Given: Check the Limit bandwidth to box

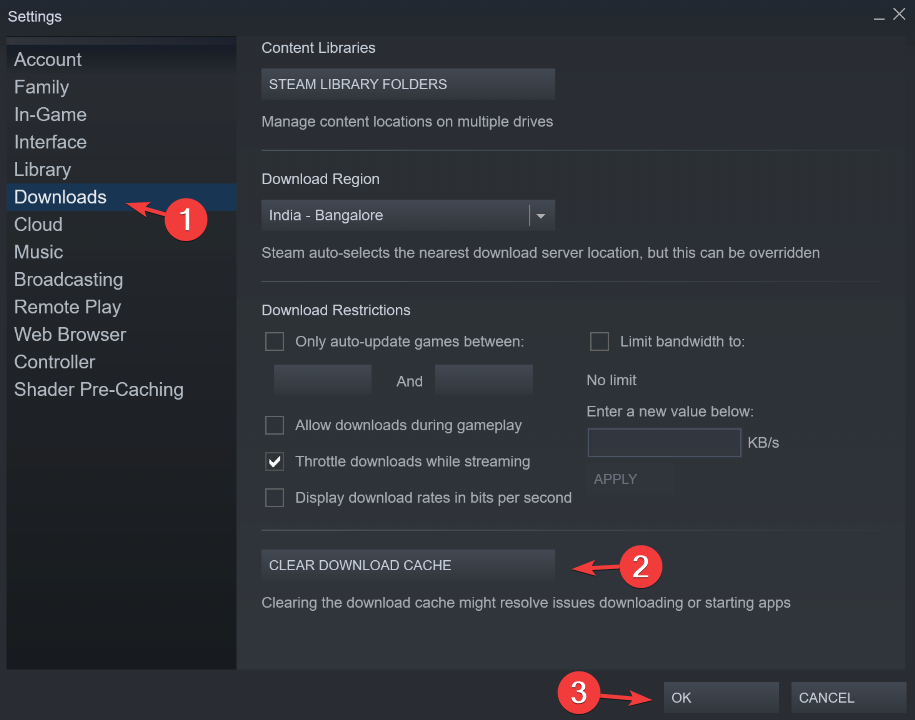Looking at the screenshot, I should pos(599,341).
